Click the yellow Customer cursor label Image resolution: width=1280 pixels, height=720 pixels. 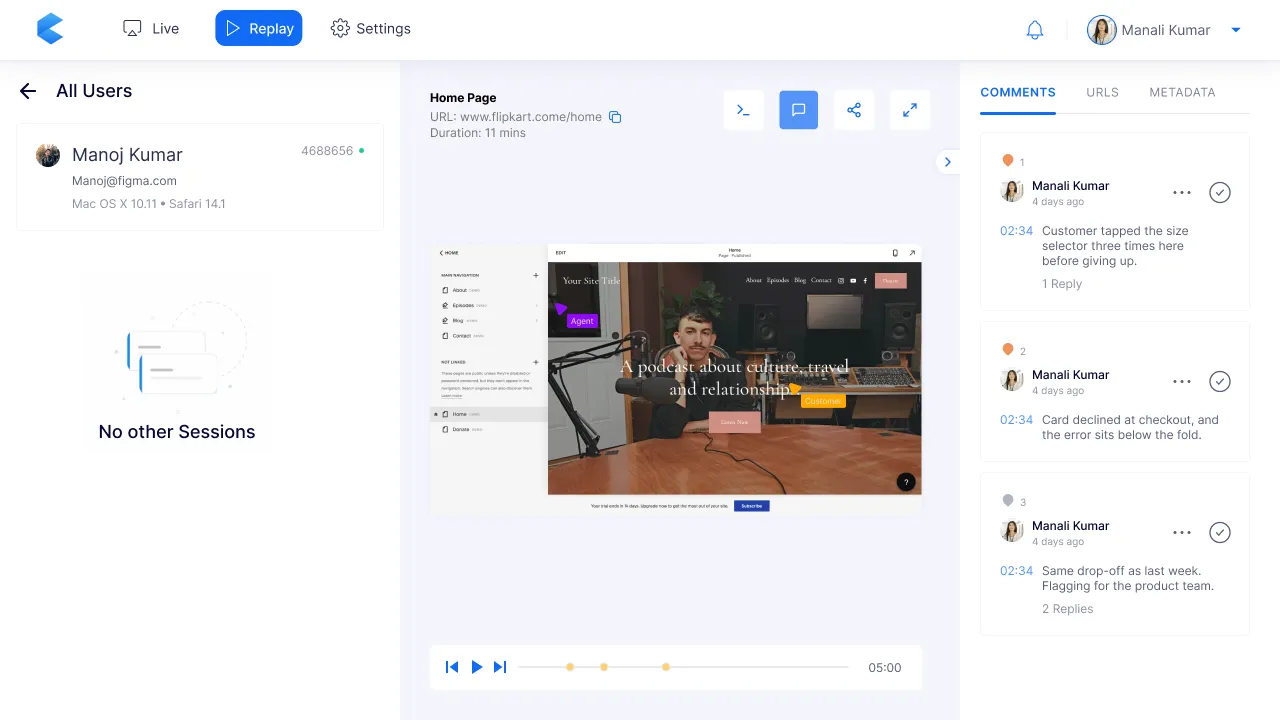click(823, 401)
